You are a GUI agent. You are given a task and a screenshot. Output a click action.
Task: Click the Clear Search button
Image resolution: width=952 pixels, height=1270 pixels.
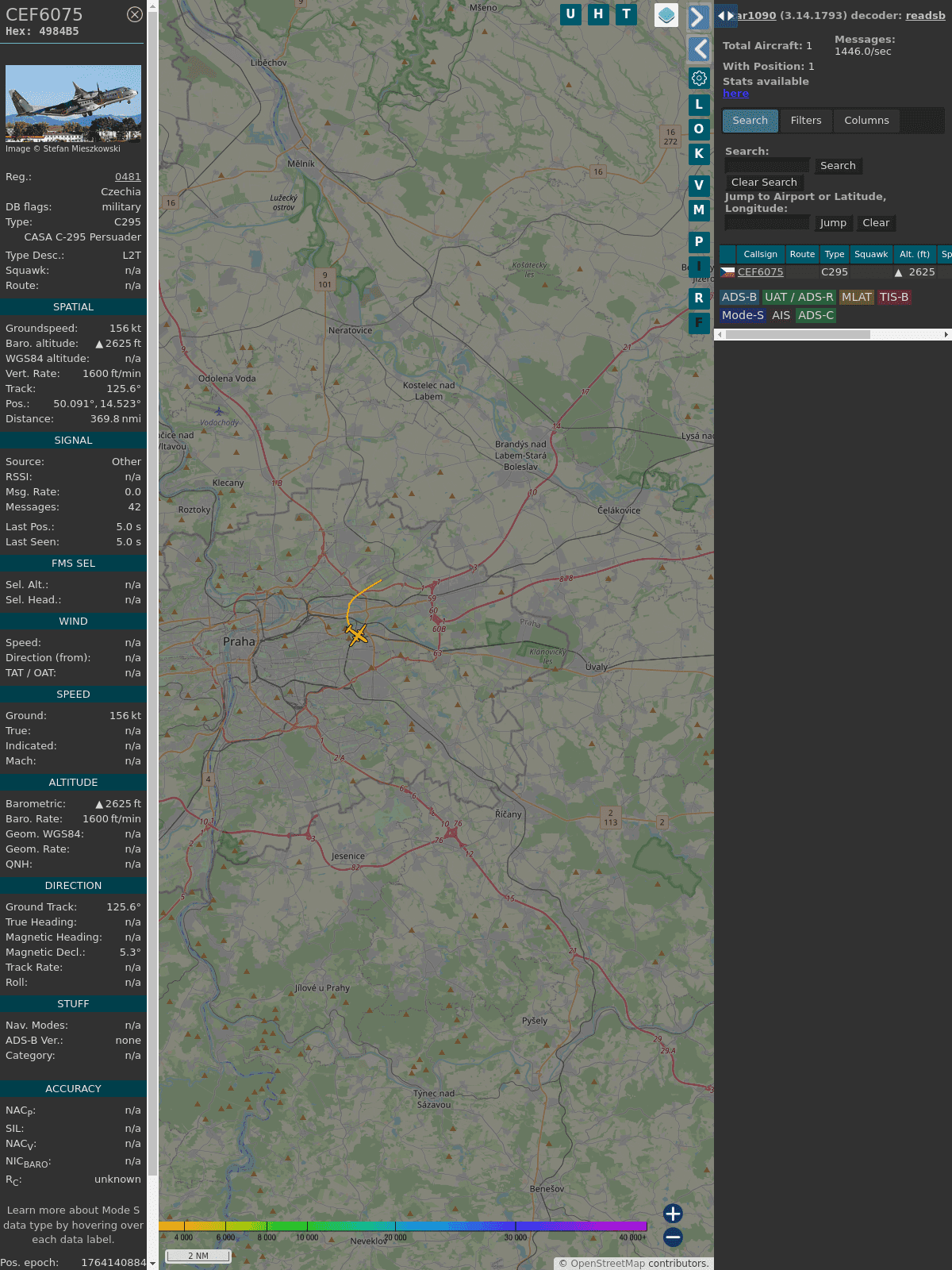764,183
